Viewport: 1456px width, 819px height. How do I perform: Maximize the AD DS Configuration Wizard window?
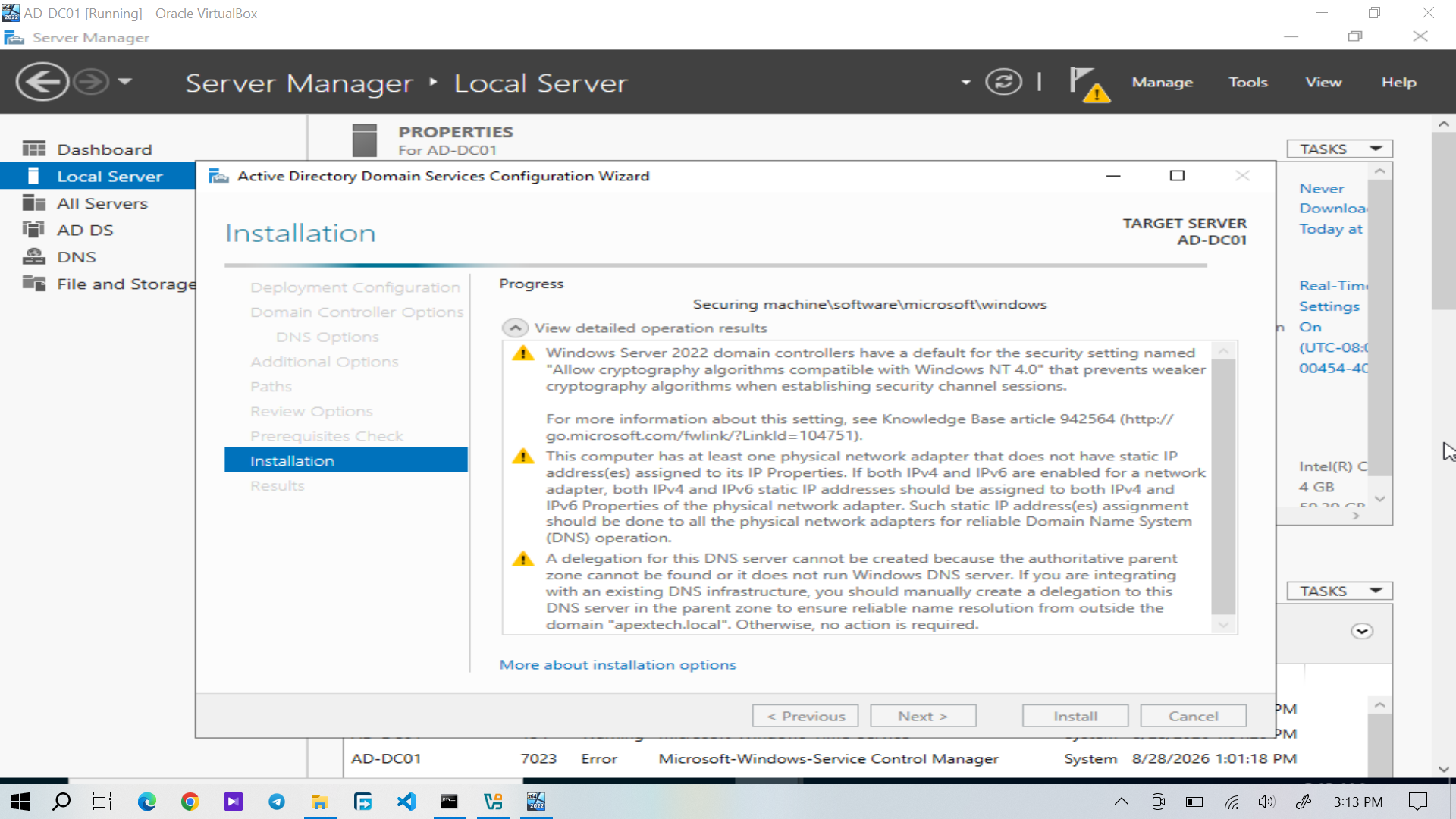coord(1177,176)
